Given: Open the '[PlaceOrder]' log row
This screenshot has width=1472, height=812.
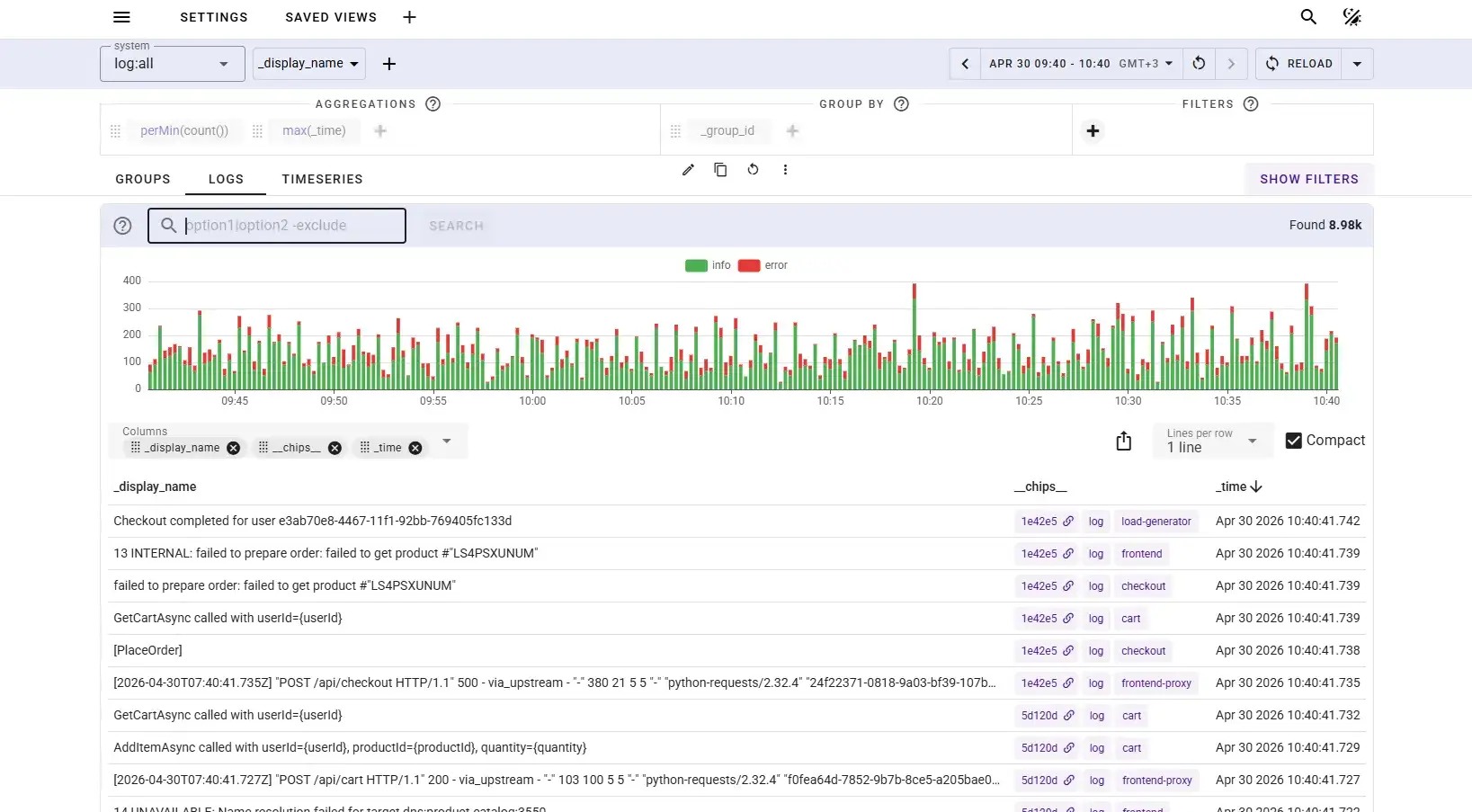Looking at the screenshot, I should [x=736, y=651].
